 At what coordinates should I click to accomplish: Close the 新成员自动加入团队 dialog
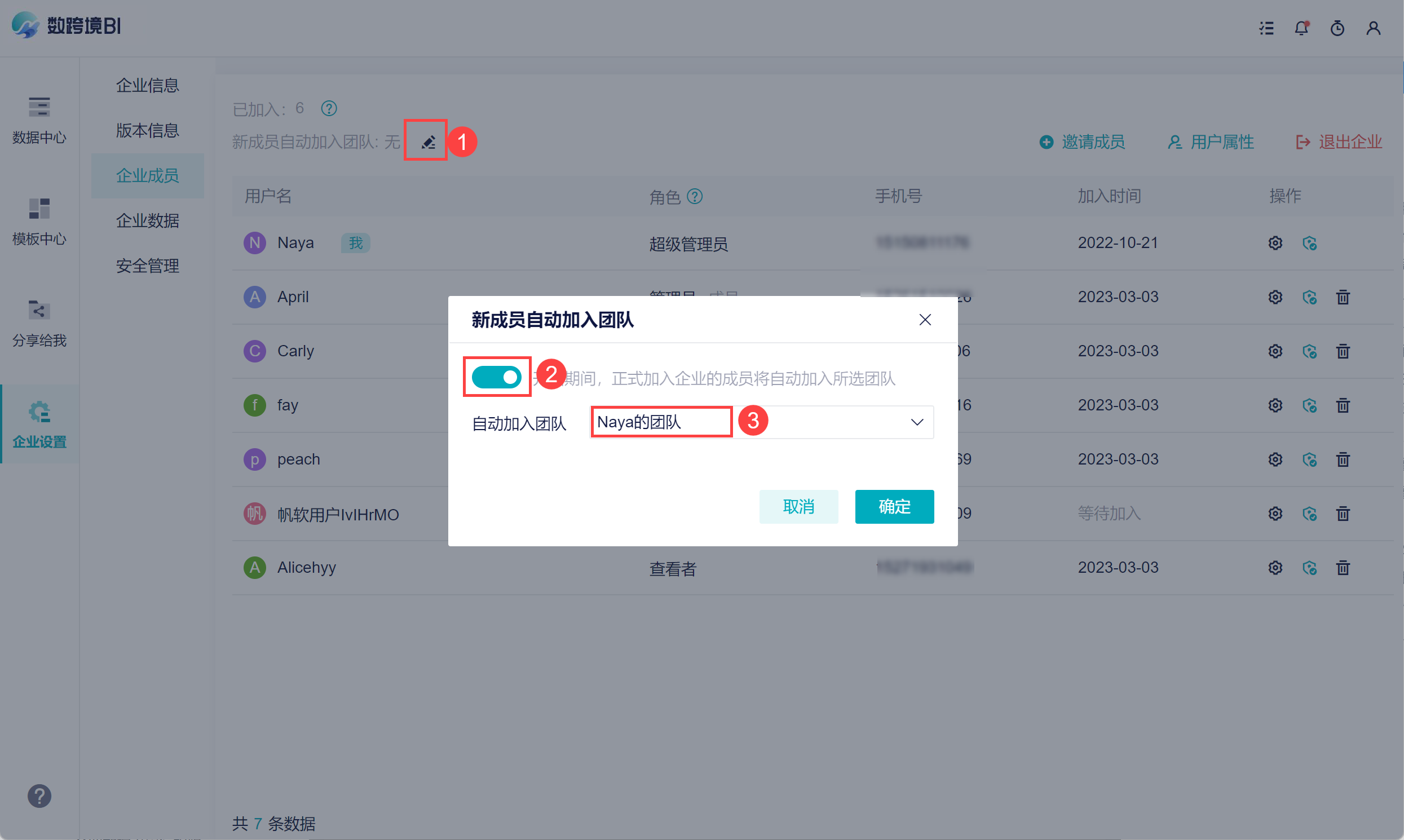click(925, 320)
